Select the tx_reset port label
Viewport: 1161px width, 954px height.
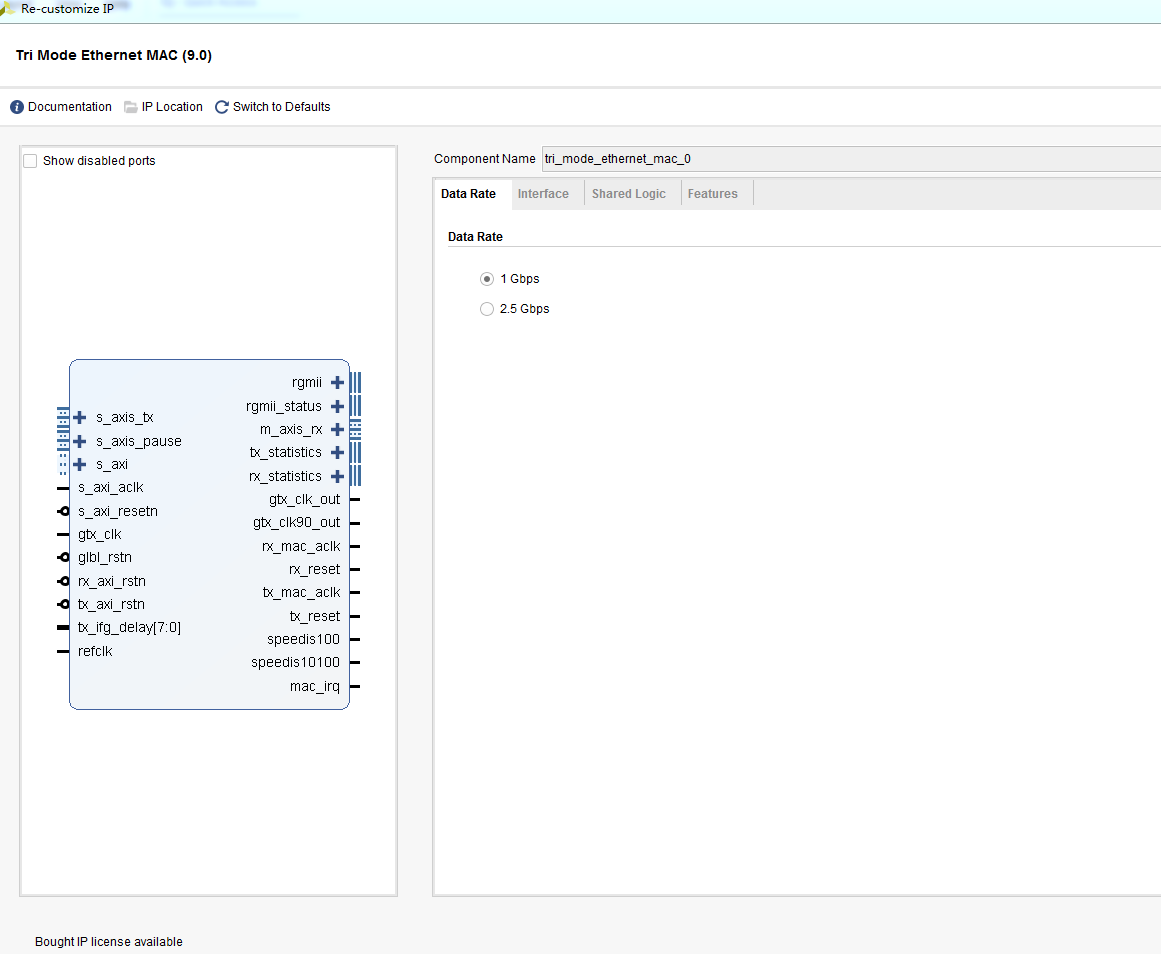click(315, 616)
